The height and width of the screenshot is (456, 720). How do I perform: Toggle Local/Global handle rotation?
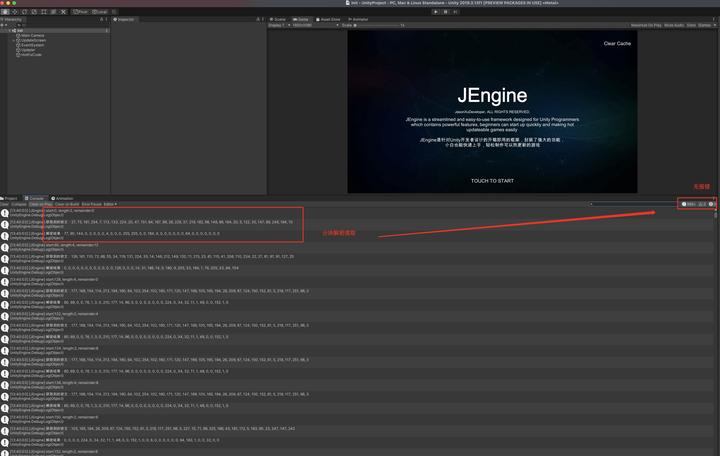click(x=100, y=11)
